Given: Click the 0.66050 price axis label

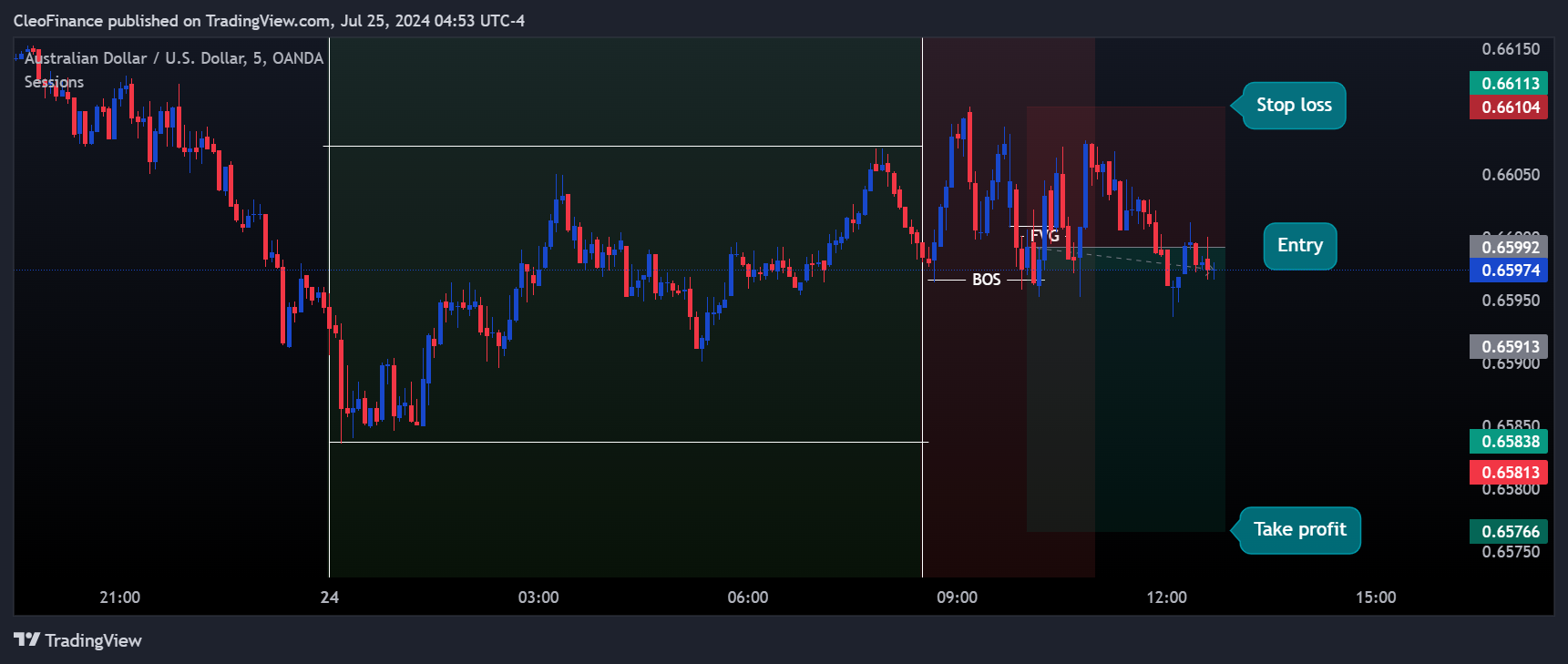Looking at the screenshot, I should click(x=1511, y=175).
